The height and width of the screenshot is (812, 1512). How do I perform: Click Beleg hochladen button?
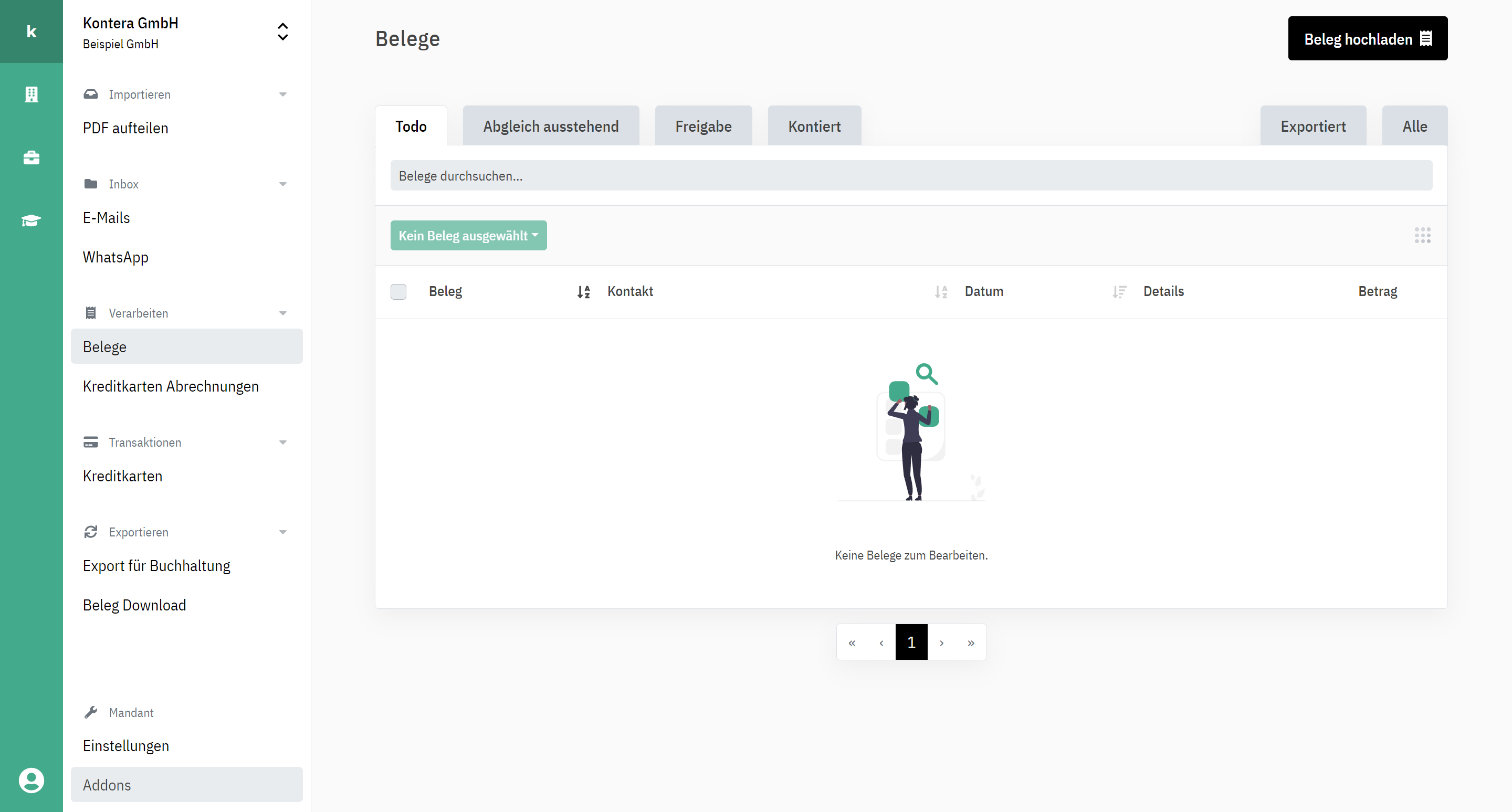(1367, 39)
